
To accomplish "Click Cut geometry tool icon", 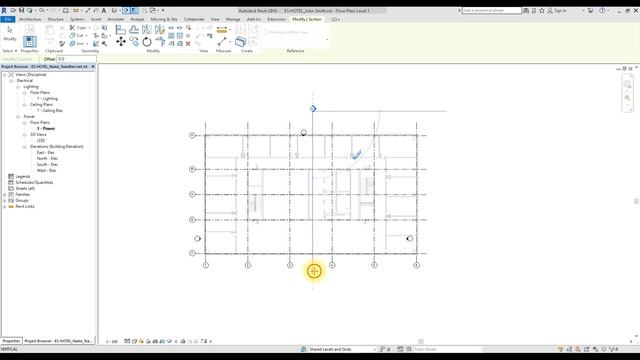I will pos(72,36).
